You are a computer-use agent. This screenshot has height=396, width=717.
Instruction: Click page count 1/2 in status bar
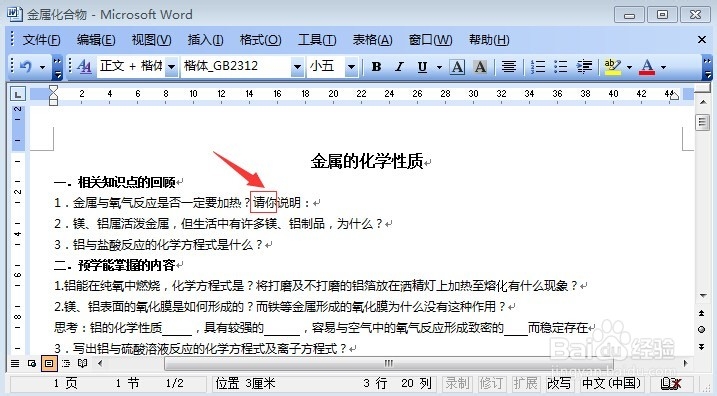(174, 383)
